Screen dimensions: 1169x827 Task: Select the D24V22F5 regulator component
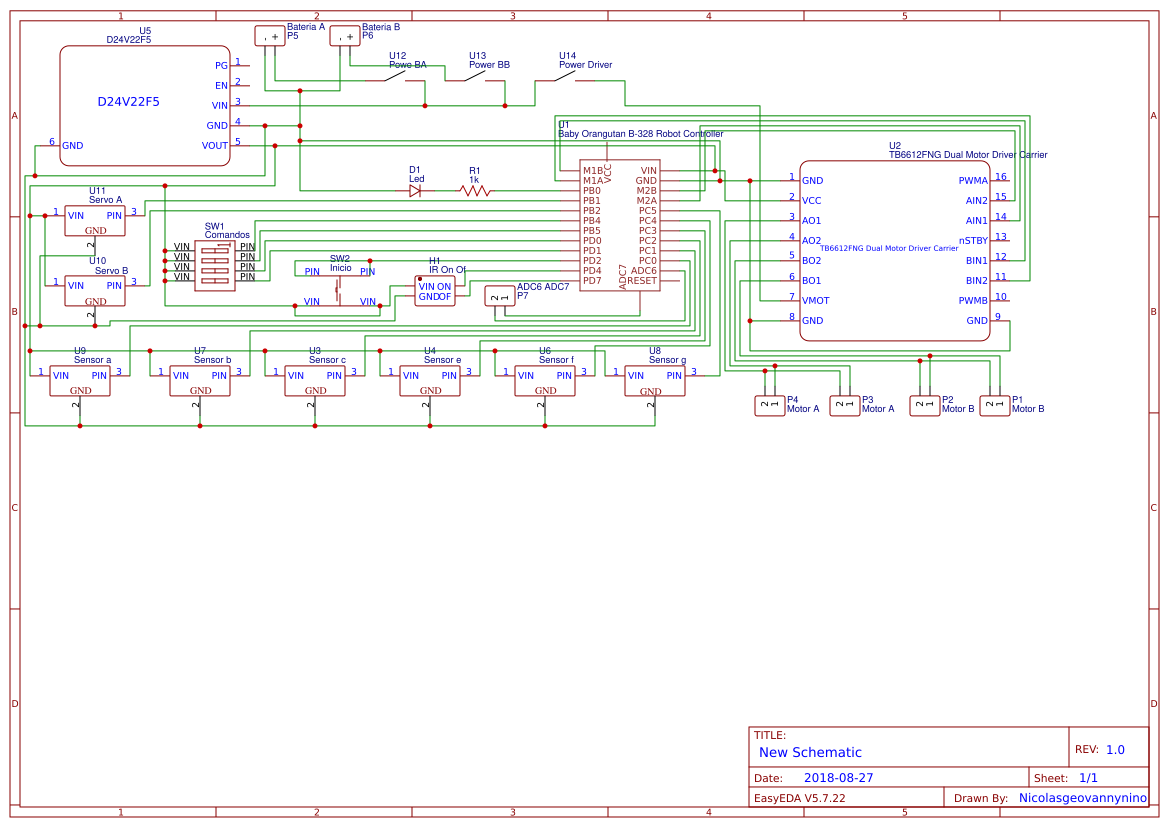tap(145, 105)
